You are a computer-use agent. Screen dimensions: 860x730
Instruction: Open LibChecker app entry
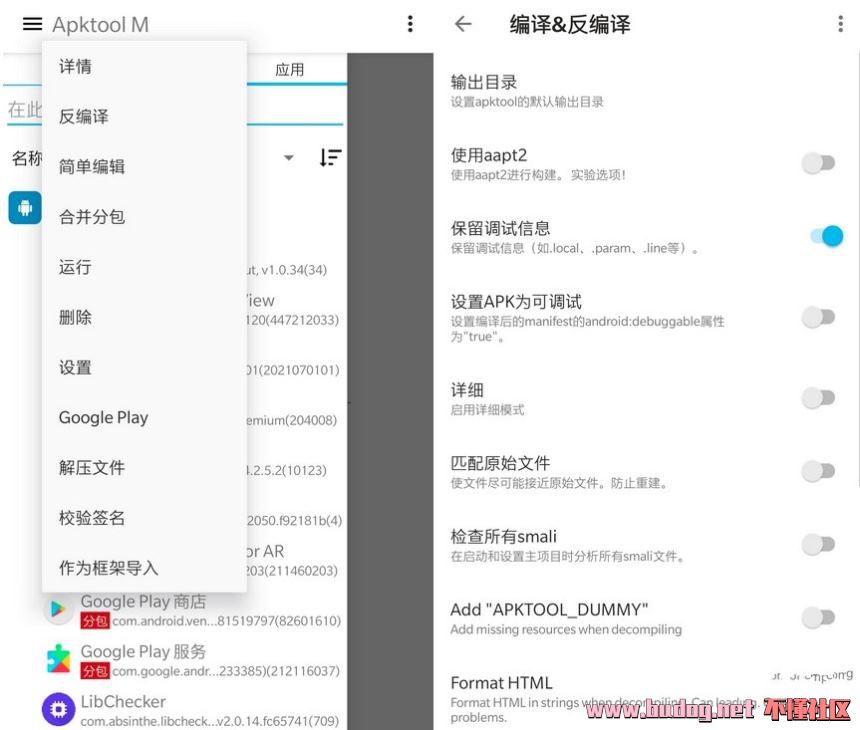(194, 710)
